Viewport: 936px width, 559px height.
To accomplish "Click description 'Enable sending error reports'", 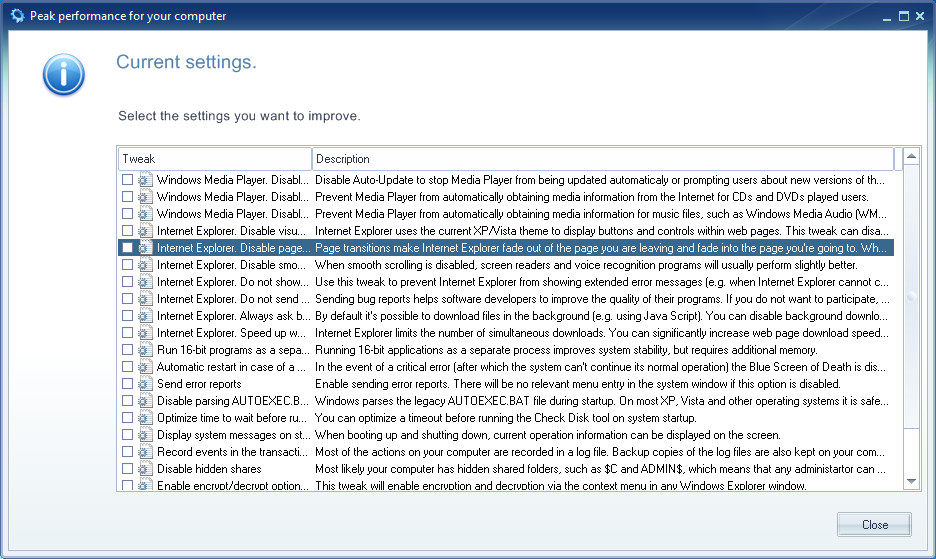I will 577,384.
